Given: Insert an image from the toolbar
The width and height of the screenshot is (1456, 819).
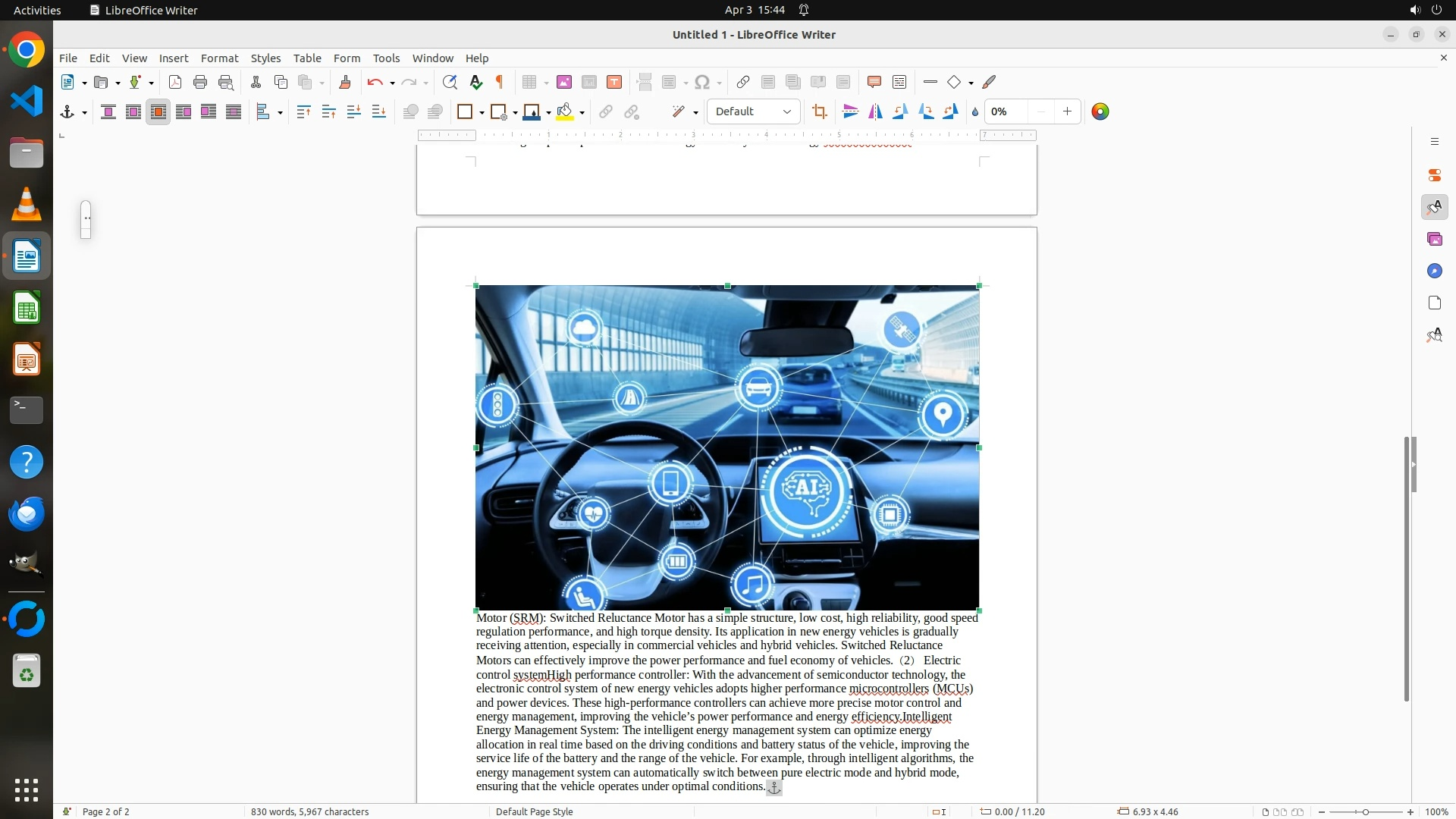Looking at the screenshot, I should coord(563,83).
